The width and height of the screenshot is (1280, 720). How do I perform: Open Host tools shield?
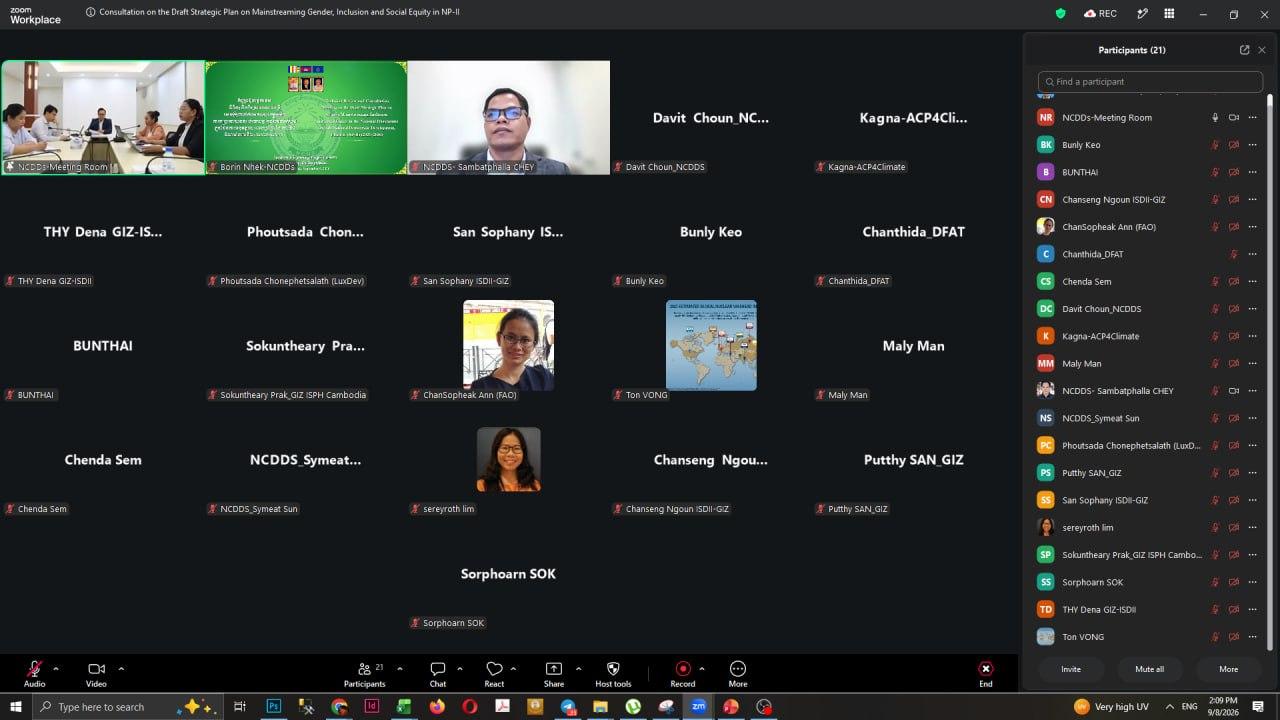point(613,674)
